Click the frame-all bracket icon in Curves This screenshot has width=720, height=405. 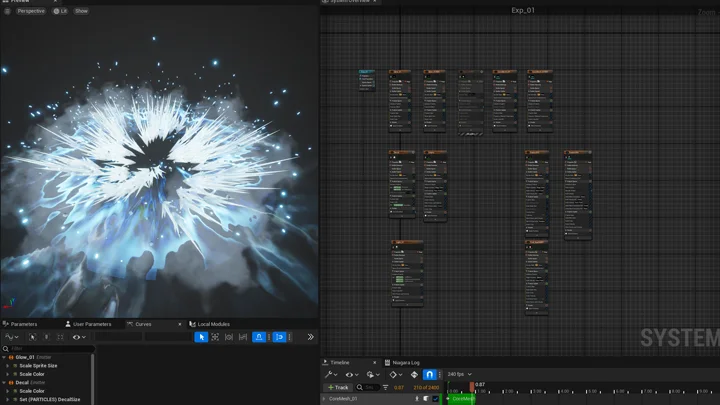pyautogui.click(x=60, y=337)
